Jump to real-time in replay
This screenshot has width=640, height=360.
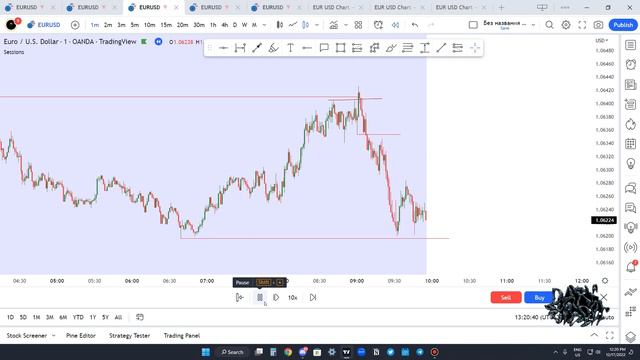[x=313, y=298]
